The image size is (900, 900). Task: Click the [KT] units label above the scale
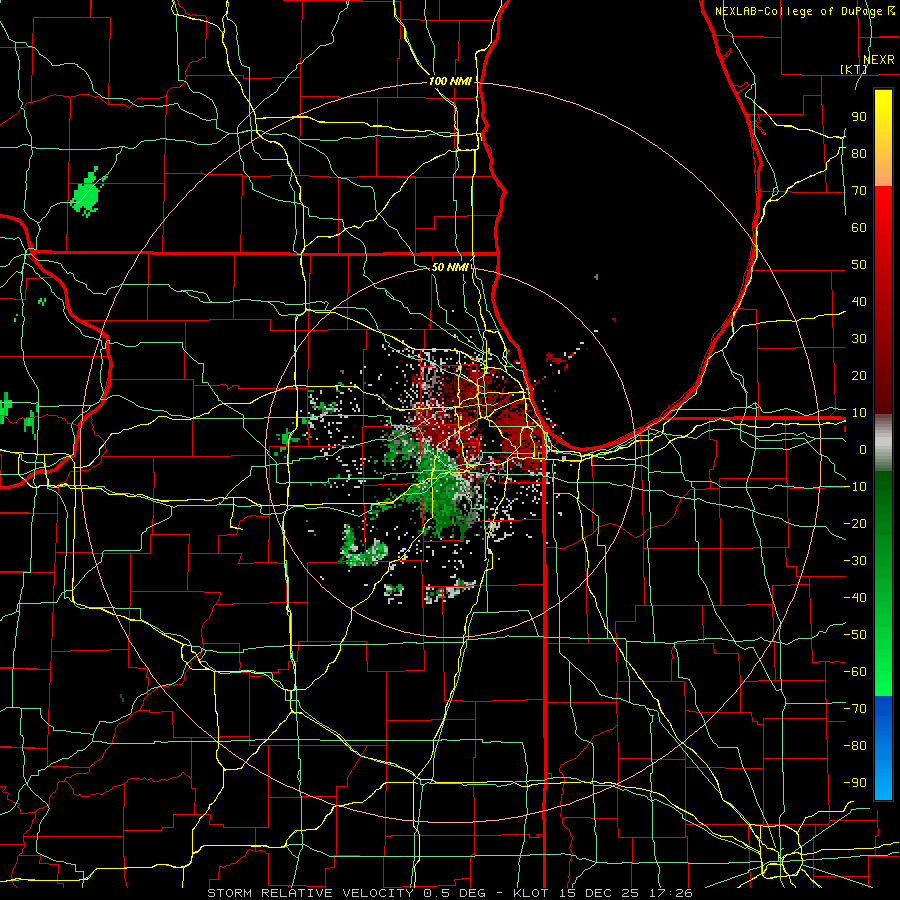854,69
